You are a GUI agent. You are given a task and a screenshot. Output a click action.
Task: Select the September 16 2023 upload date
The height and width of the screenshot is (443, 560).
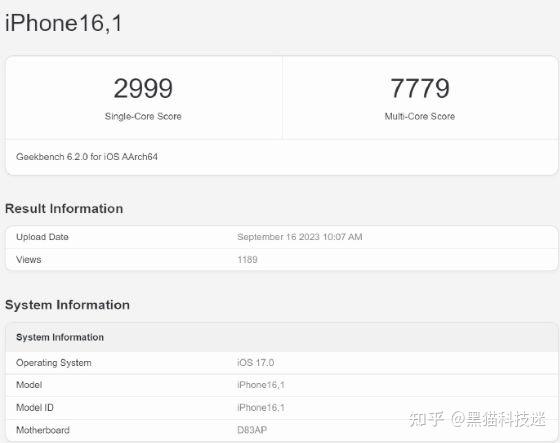click(300, 237)
